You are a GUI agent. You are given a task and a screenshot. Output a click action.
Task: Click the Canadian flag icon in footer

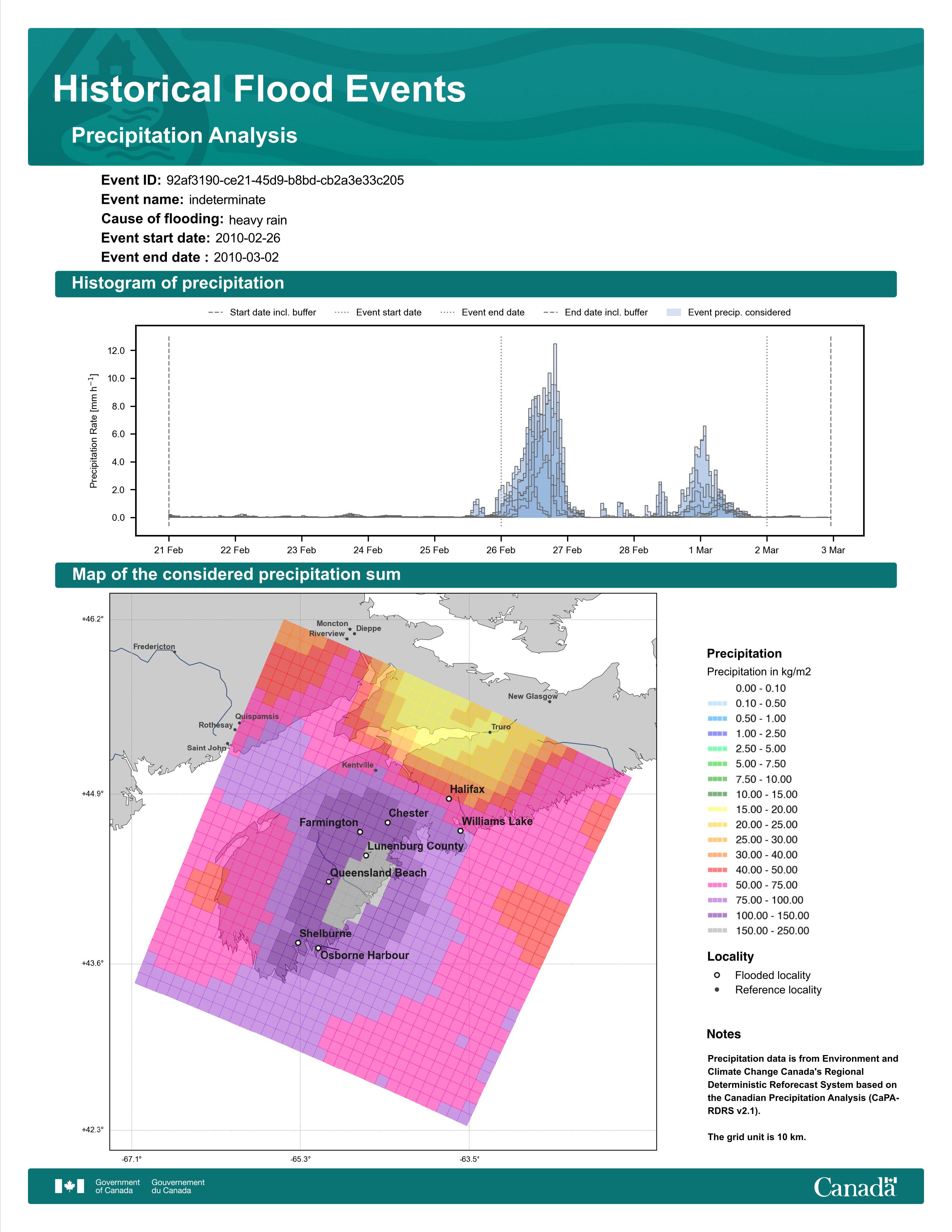[x=69, y=1186]
